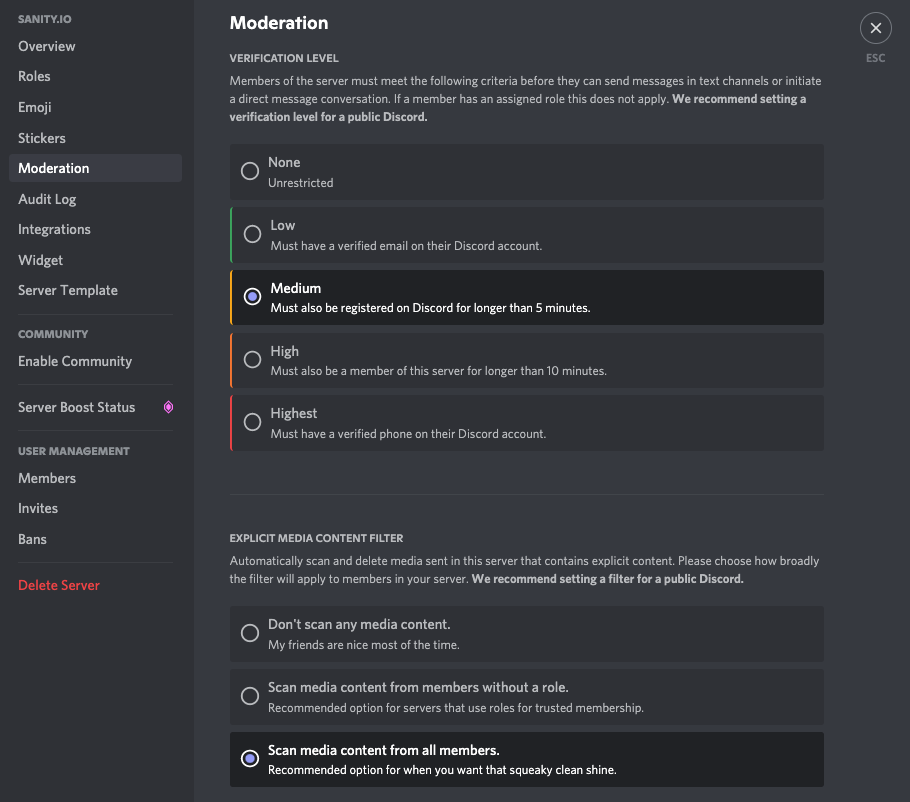Open the Overview settings page

(46, 45)
